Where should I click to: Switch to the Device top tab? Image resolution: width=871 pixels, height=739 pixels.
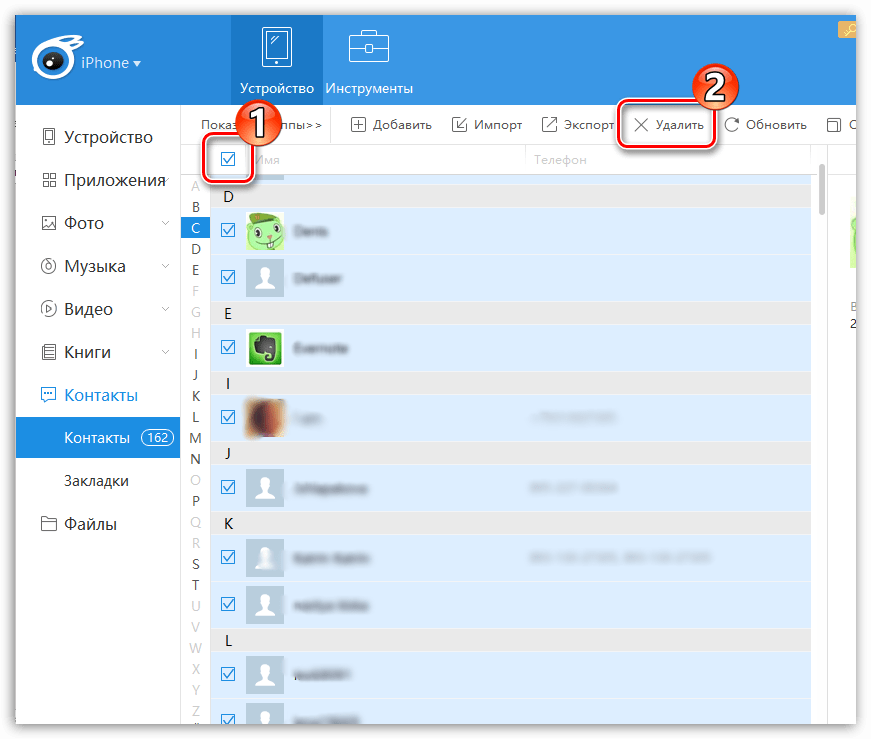(277, 58)
